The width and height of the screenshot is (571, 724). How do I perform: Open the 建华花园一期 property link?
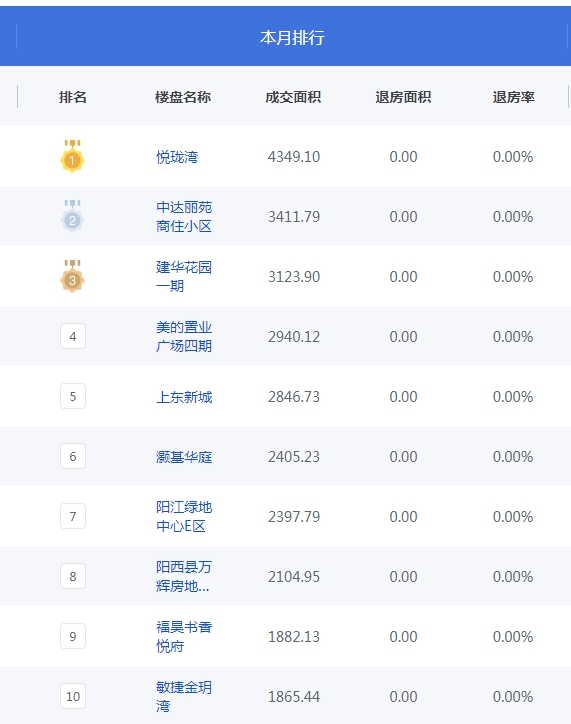point(184,277)
